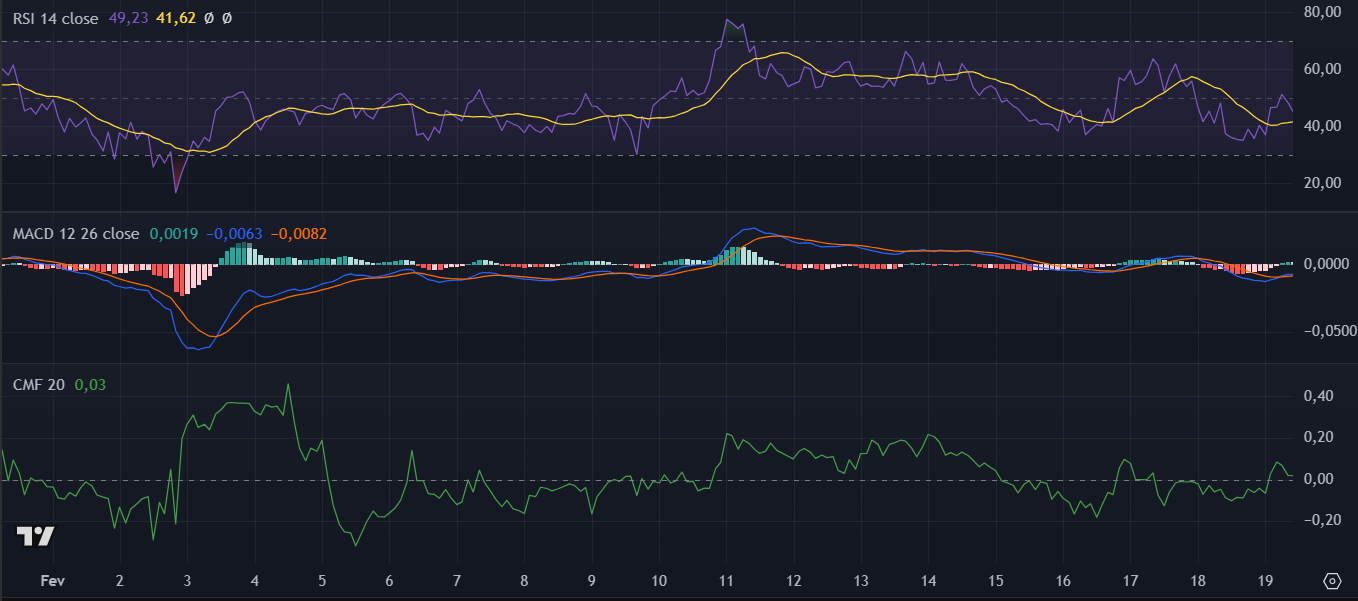Click the Fev date label on time axis

click(x=51, y=580)
